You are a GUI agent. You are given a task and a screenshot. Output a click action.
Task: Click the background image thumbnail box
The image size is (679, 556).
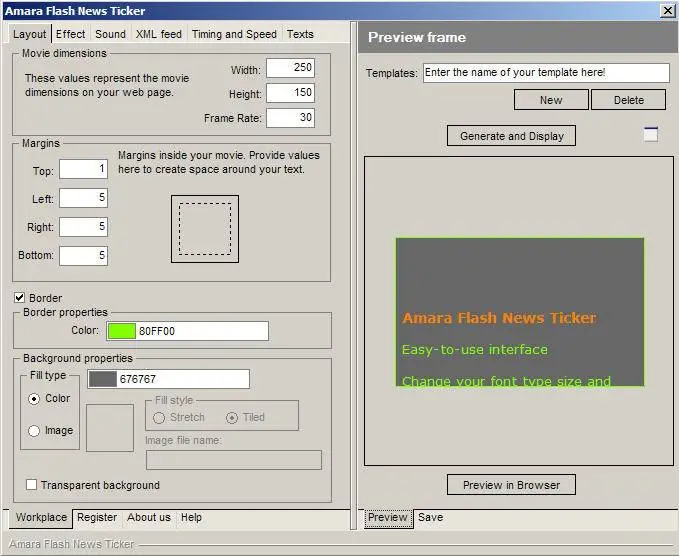click(x=110, y=428)
